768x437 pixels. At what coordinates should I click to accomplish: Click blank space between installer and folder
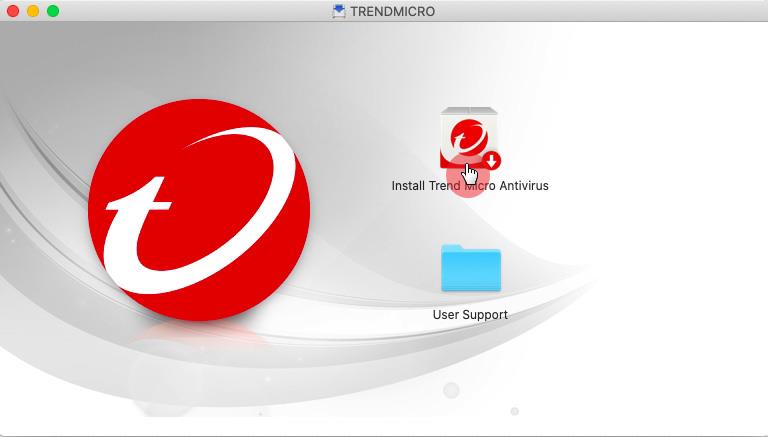tap(470, 216)
